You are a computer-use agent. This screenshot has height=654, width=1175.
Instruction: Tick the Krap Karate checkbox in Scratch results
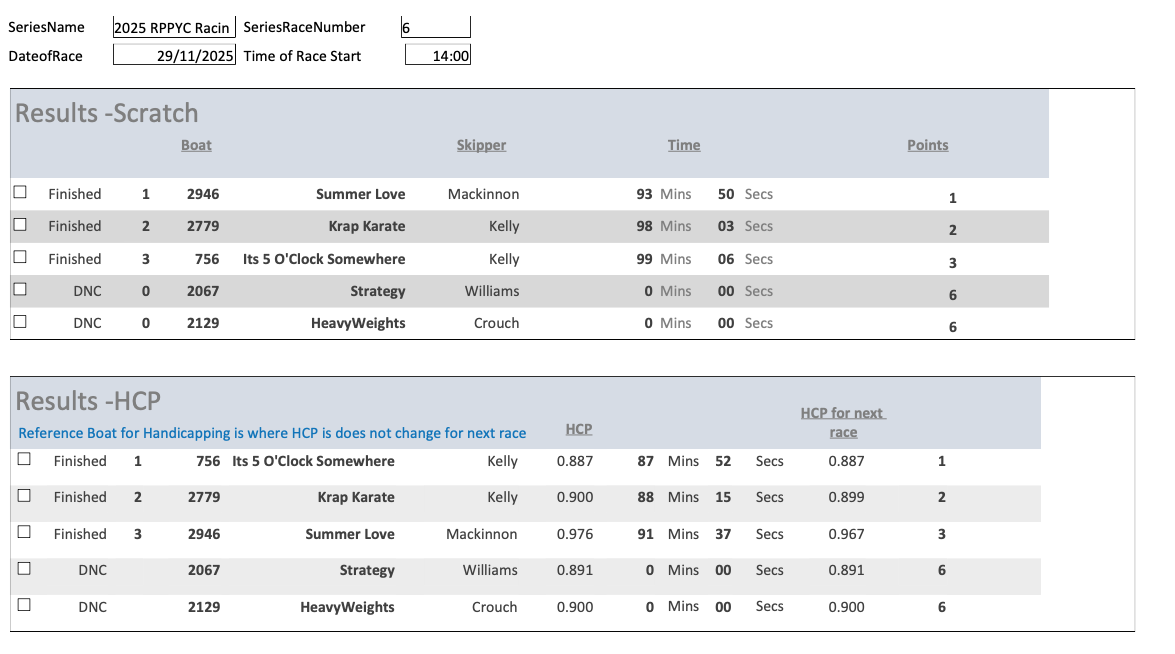[x=20, y=225]
